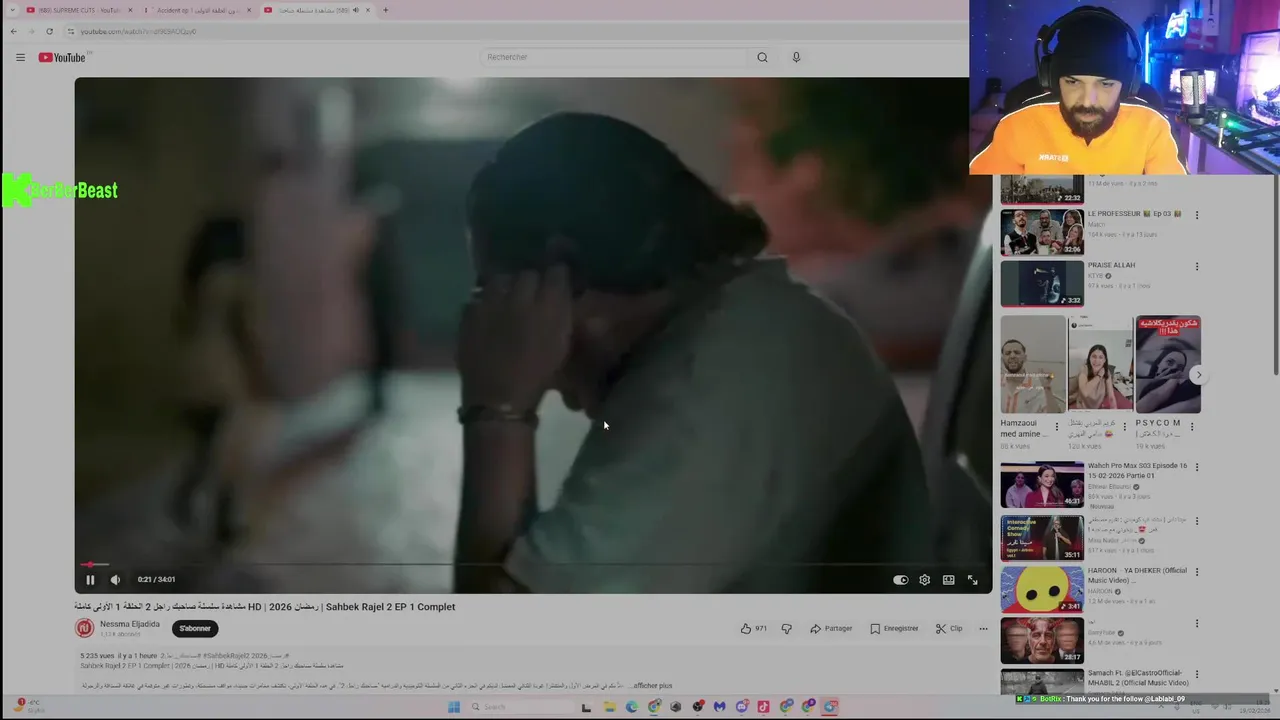Open options for PRAISE ALLAH video
This screenshot has width=1280, height=720.
1196,267
